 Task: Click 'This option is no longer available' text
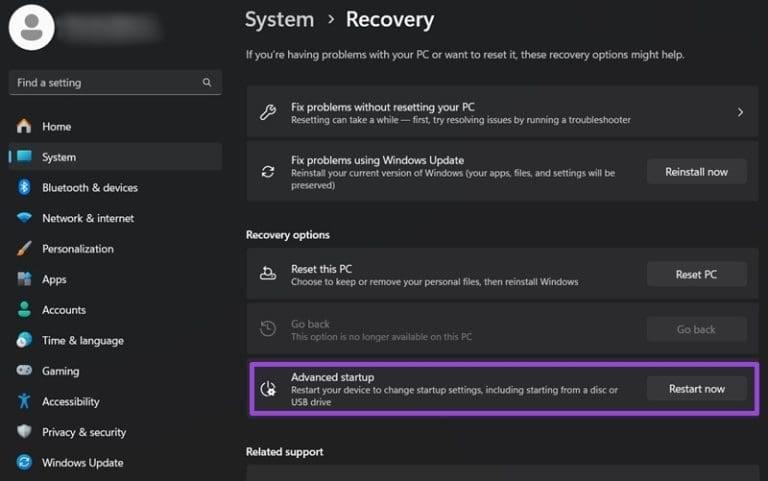[382, 337]
